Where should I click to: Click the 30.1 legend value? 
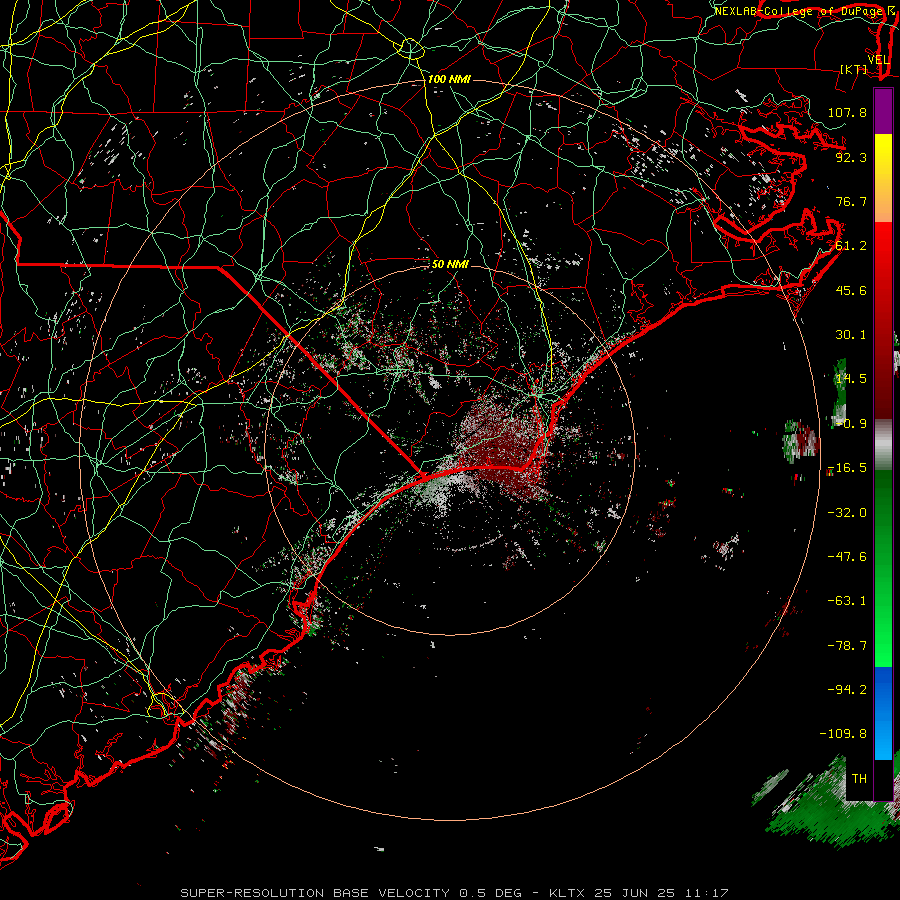(851, 335)
